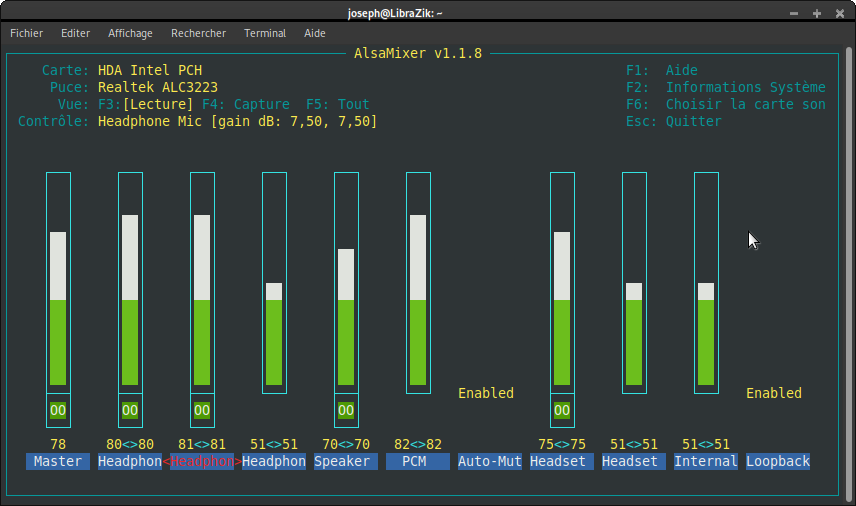856x506 pixels.
Task: Click the F4: Capture view option
Action: (246, 104)
